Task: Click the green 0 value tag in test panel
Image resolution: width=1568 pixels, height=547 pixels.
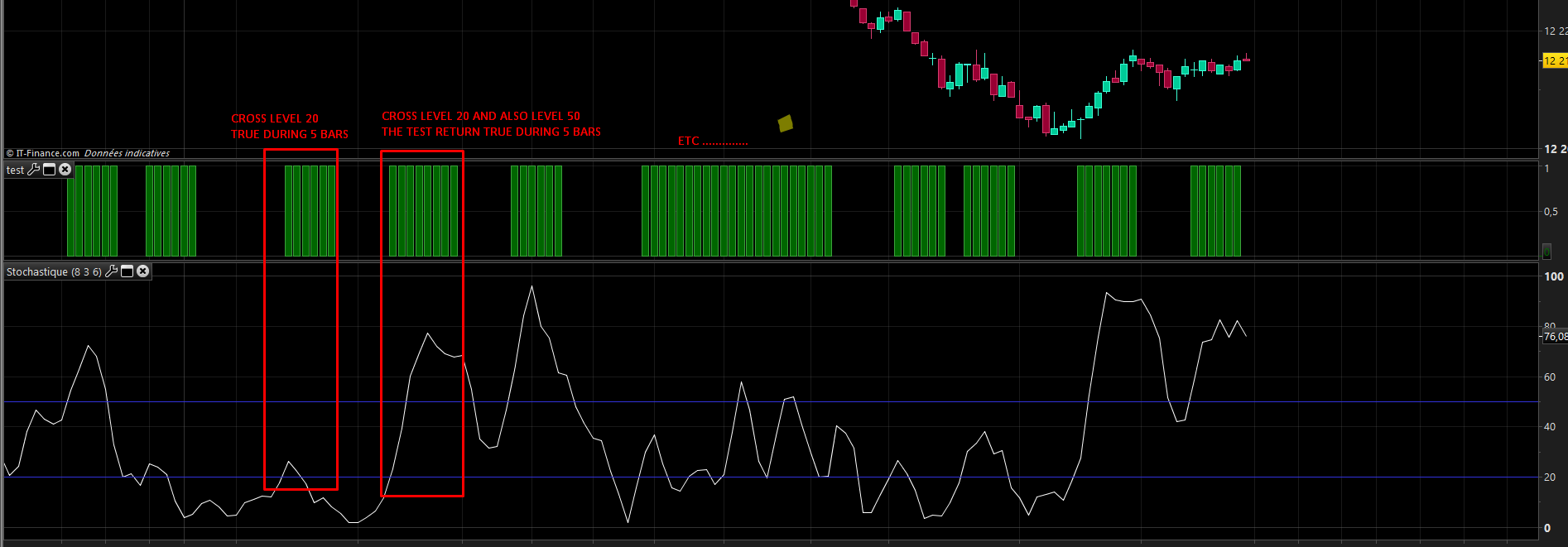Action: [1546, 251]
